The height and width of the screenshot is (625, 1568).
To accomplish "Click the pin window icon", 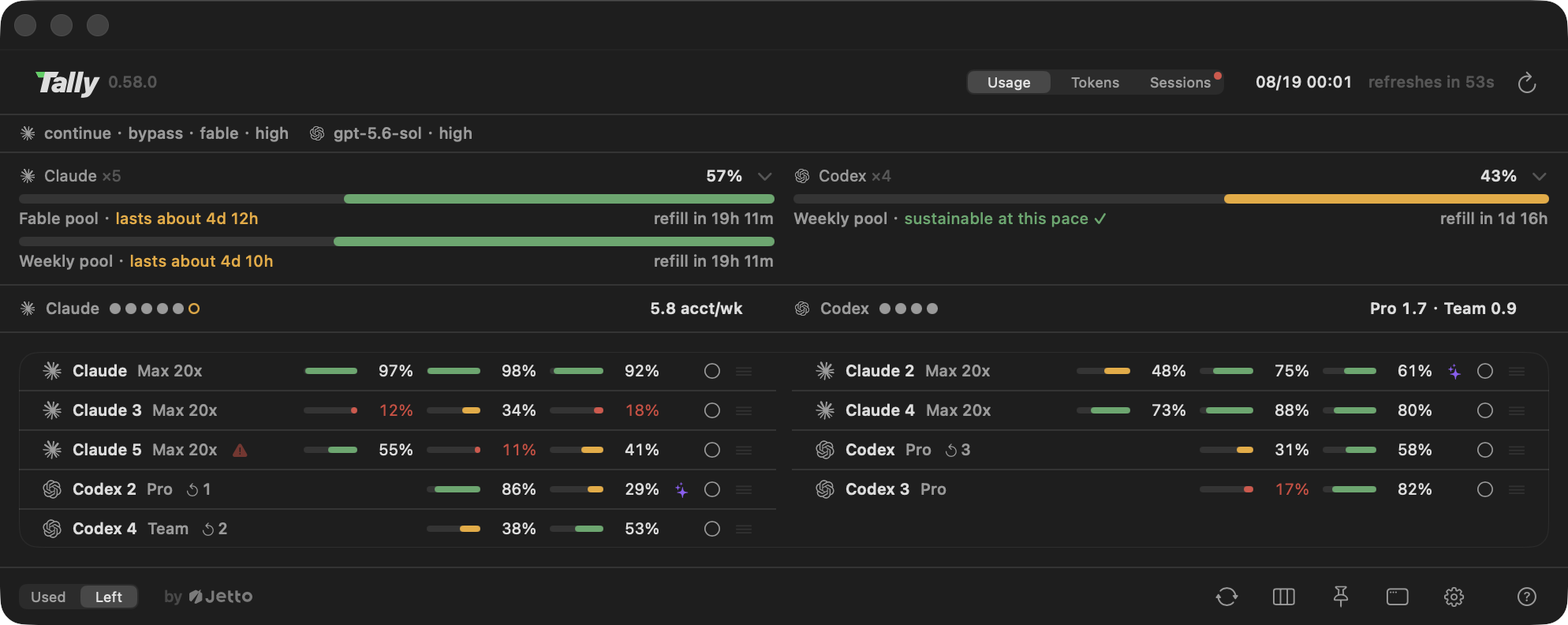I will point(1340,597).
